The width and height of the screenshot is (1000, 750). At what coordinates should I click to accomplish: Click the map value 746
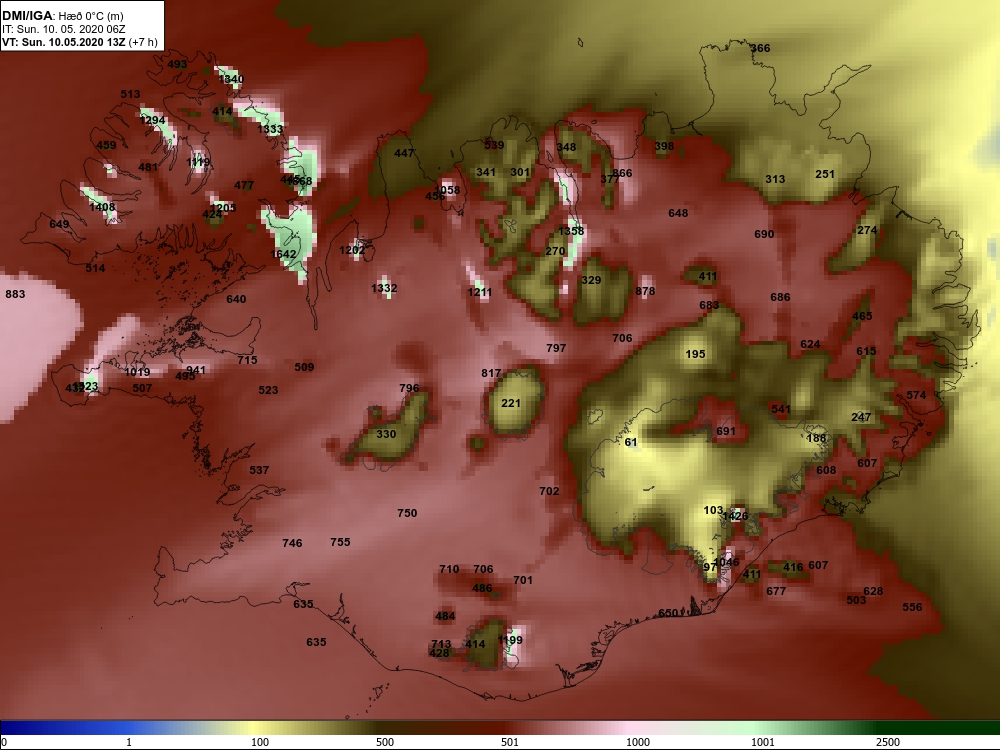tap(292, 543)
